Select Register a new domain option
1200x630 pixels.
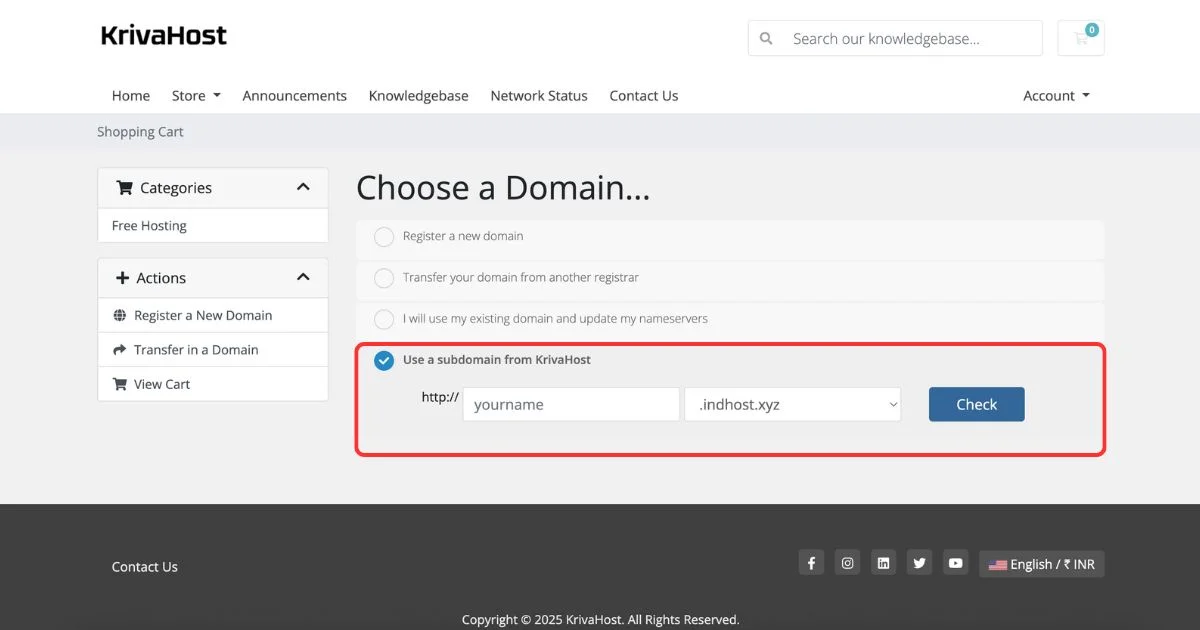(384, 237)
